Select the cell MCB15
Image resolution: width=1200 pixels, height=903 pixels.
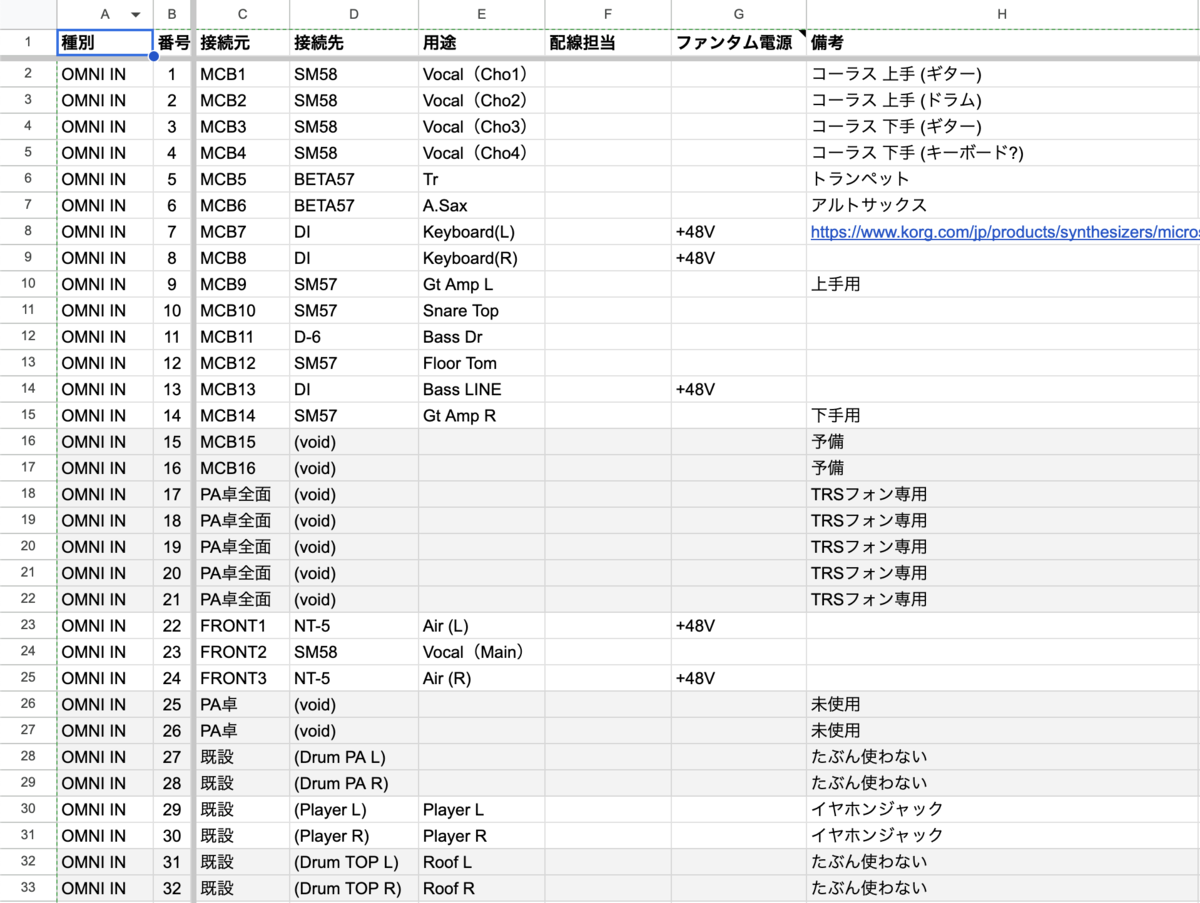click(242, 442)
